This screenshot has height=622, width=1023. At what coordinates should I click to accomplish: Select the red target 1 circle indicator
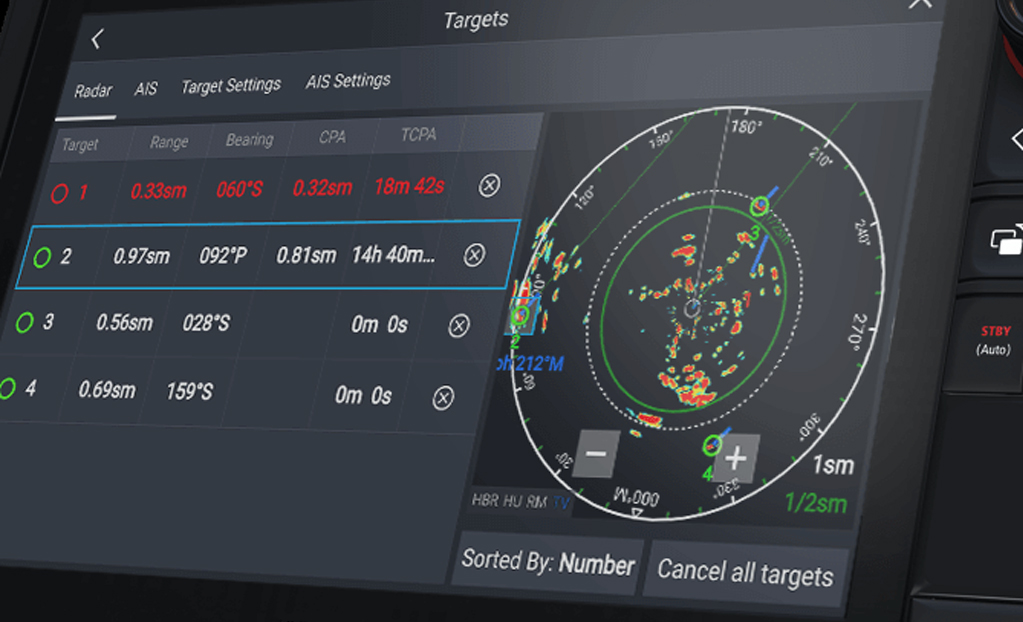coord(60,194)
